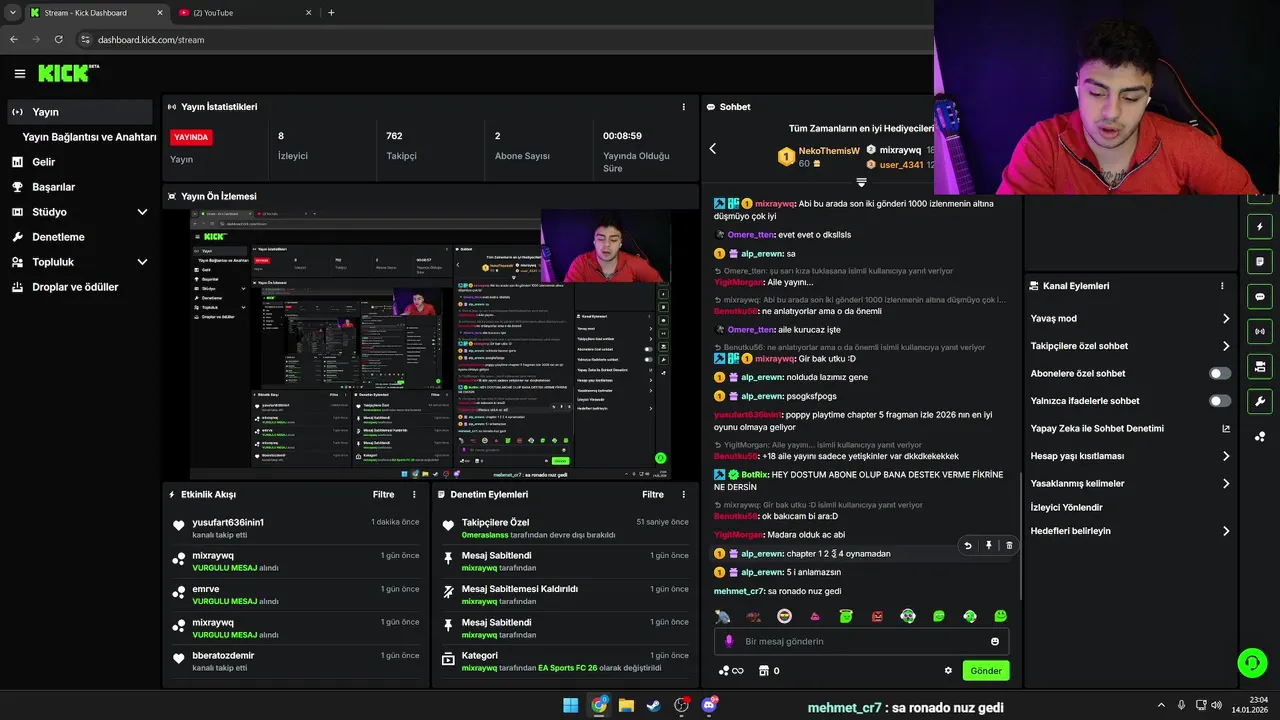Viewport: 1280px width, 720px height.
Task: Open Filtre in Denetim Eylemleri panel
Action: click(653, 494)
